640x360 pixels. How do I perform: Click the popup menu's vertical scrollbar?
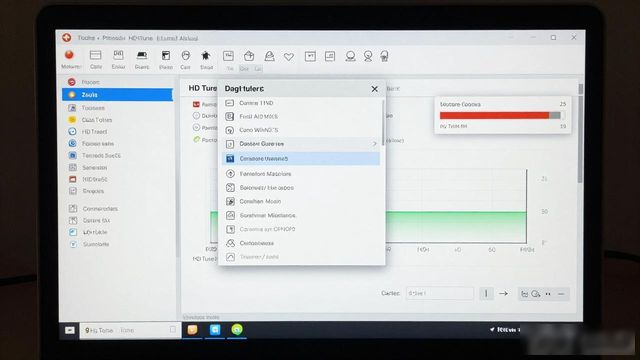[x=383, y=122]
